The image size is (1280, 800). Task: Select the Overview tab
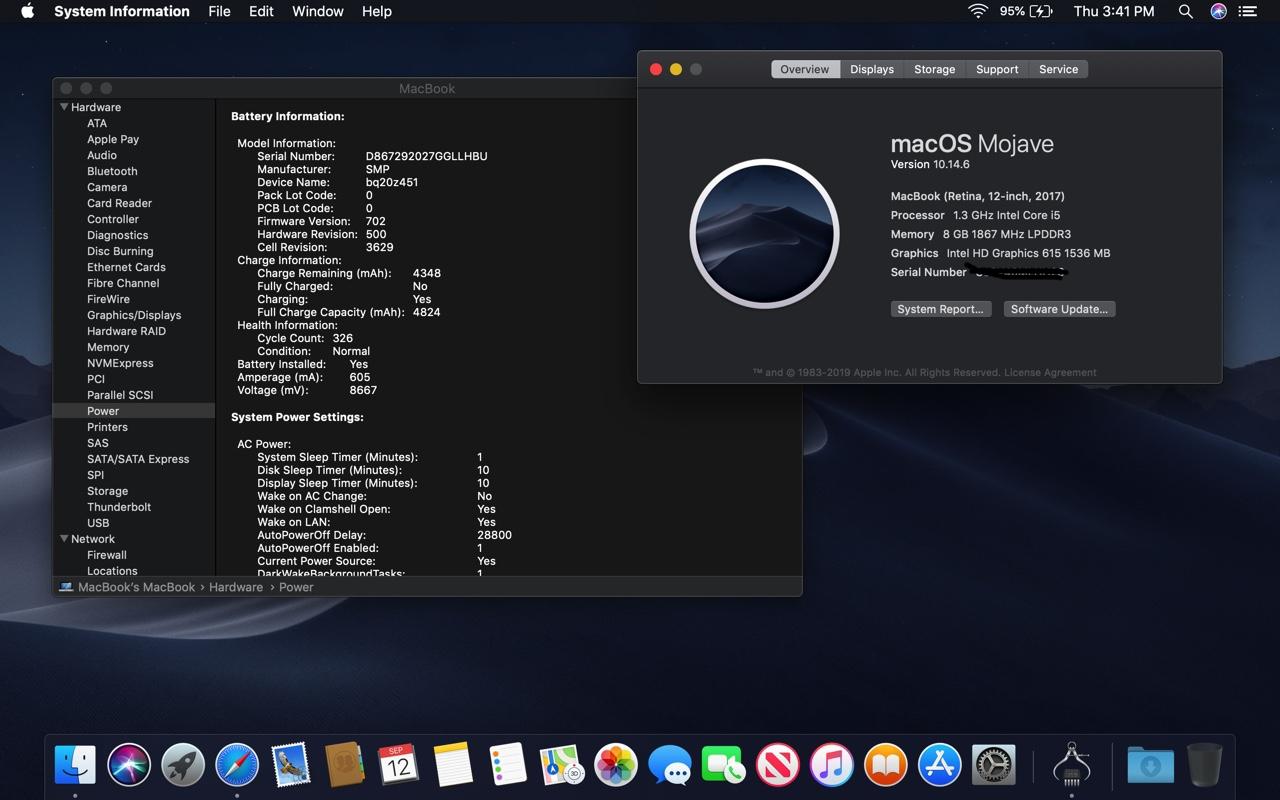(x=805, y=69)
